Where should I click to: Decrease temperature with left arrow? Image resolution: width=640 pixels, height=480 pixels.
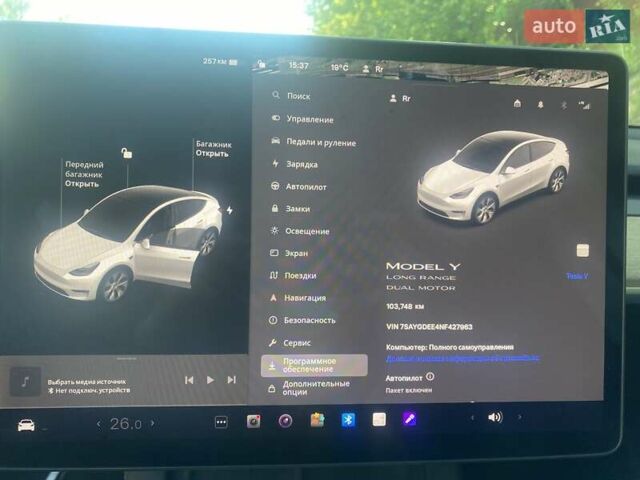point(98,424)
